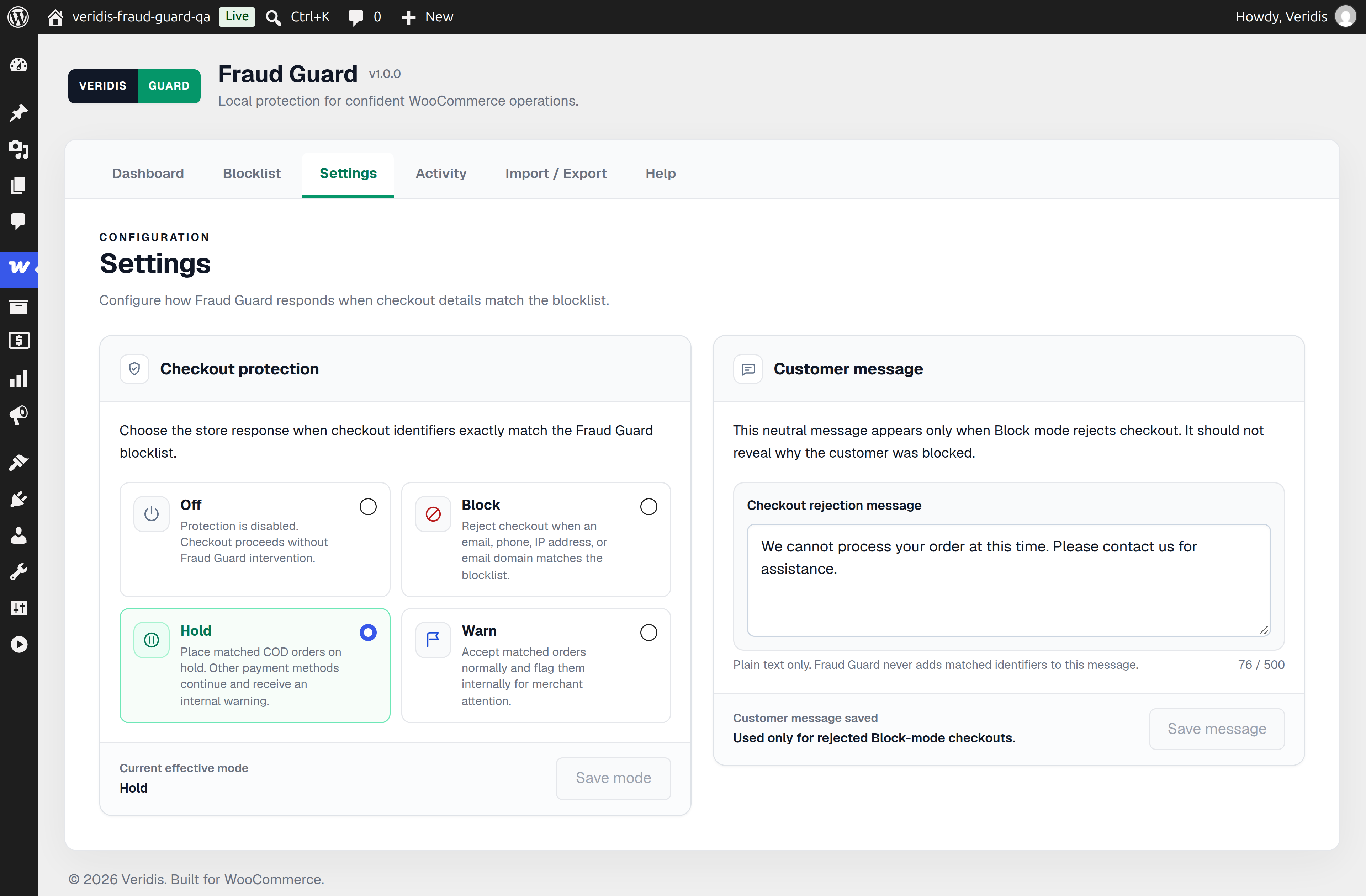Open Pages sidebar icon

(x=18, y=185)
